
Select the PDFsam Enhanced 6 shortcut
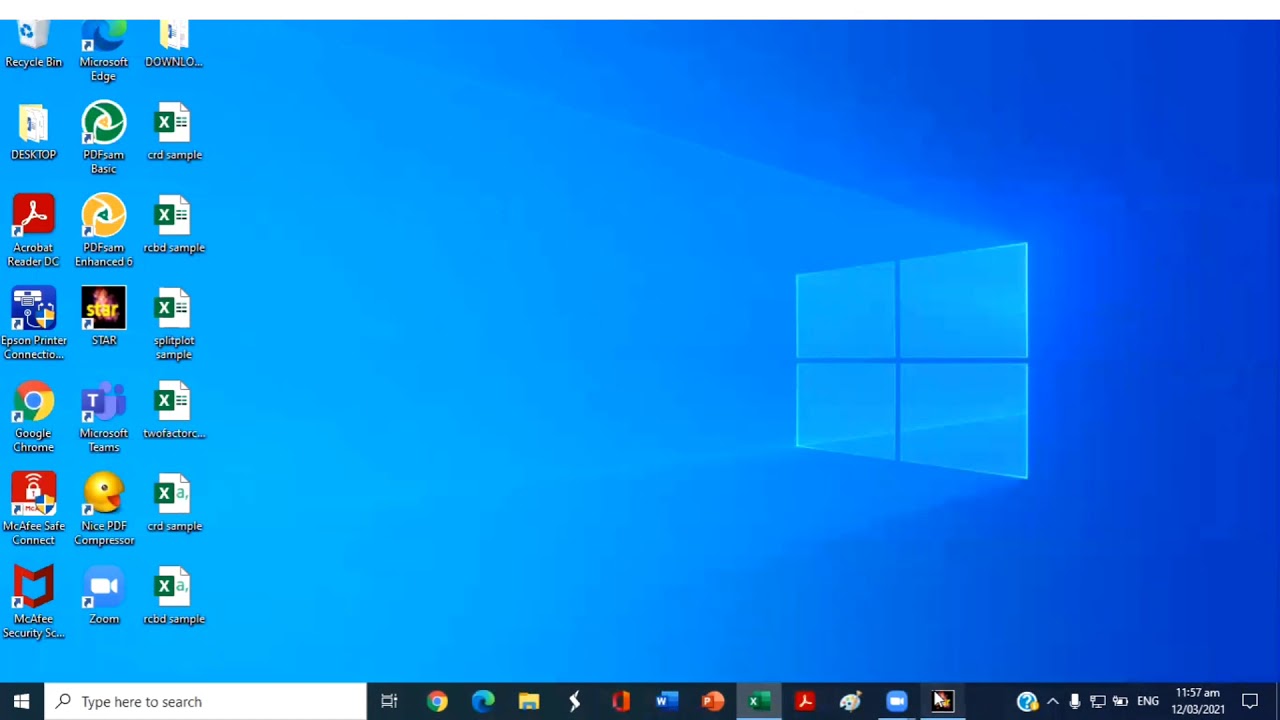103,232
